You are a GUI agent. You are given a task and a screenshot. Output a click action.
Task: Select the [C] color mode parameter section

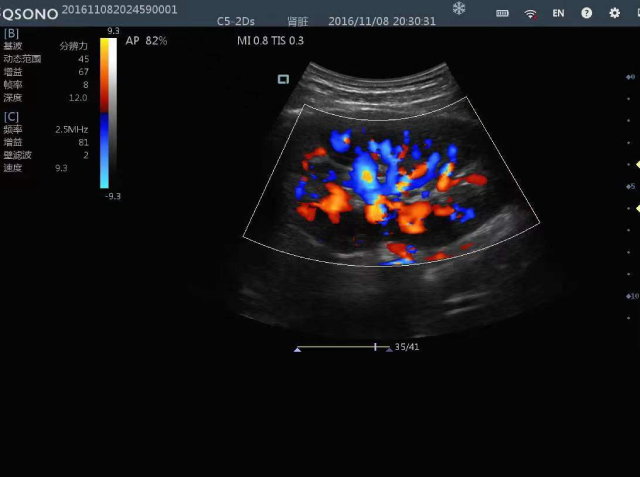click(x=11, y=116)
